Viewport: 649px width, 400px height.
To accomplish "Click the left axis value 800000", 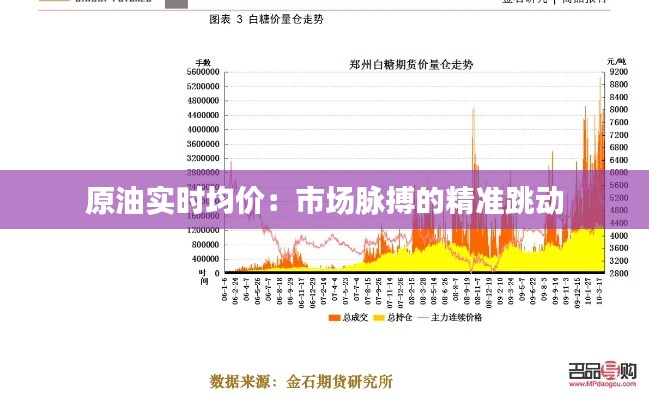I will 205,245.
